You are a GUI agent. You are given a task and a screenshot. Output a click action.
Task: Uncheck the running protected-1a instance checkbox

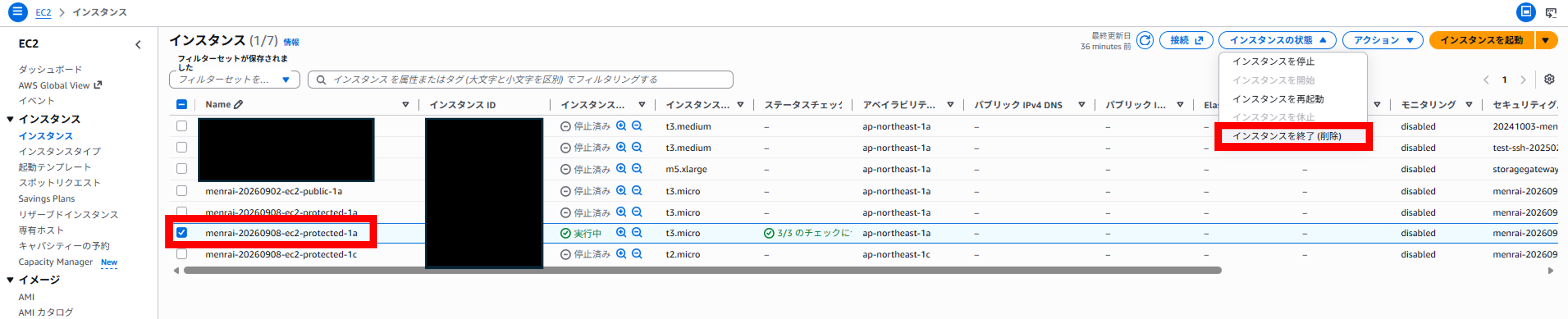coord(181,232)
